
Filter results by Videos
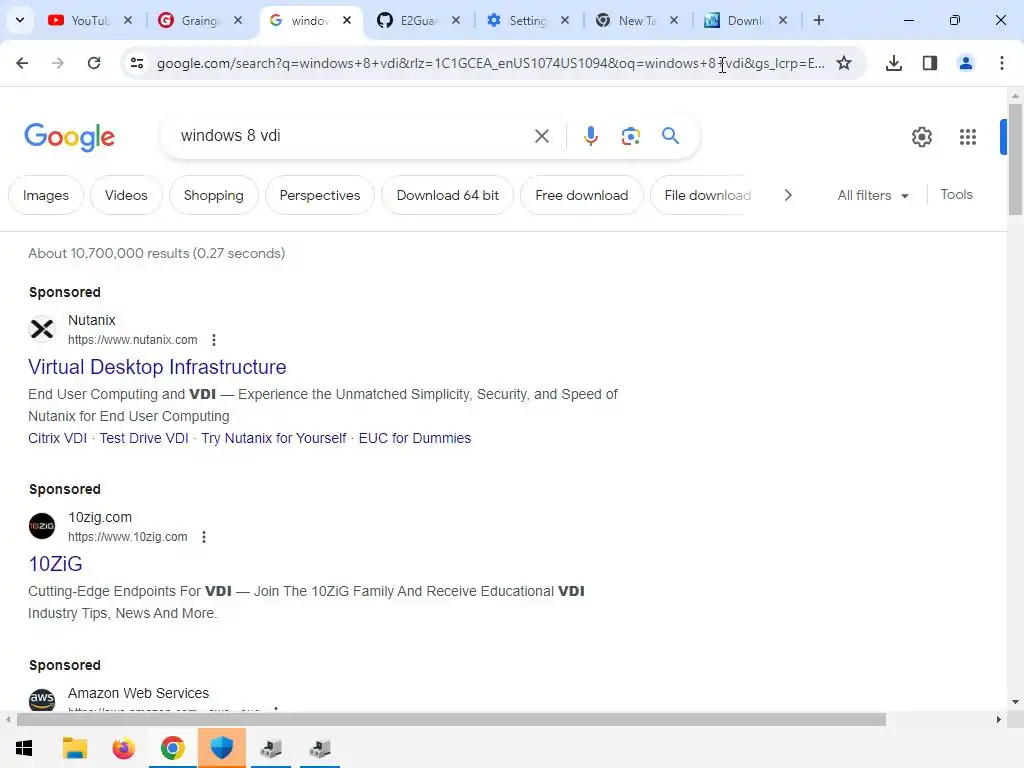[x=126, y=195]
